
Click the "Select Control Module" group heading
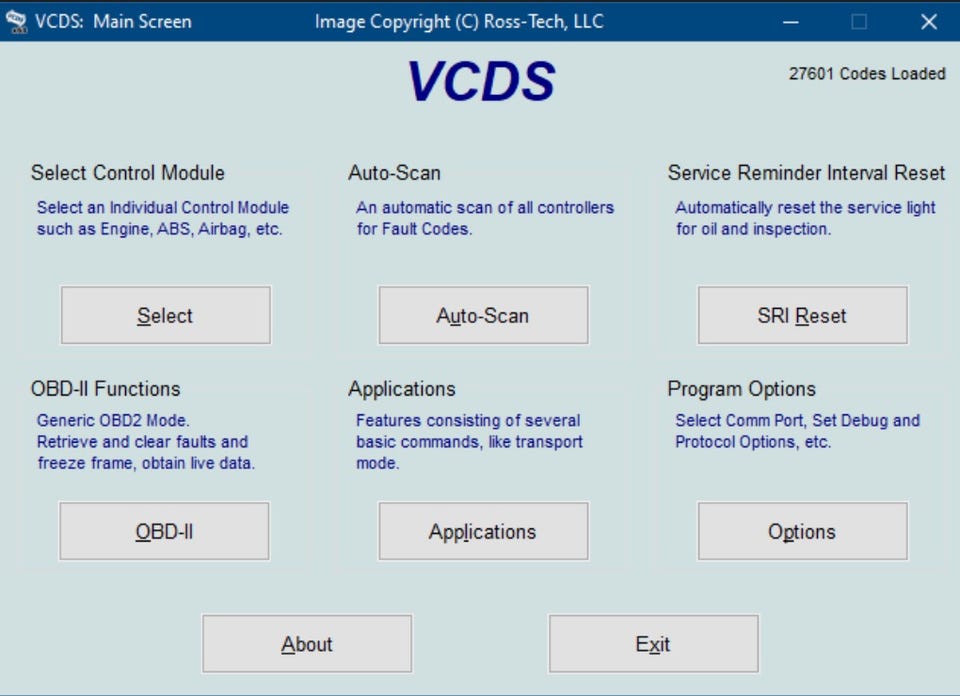(128, 173)
